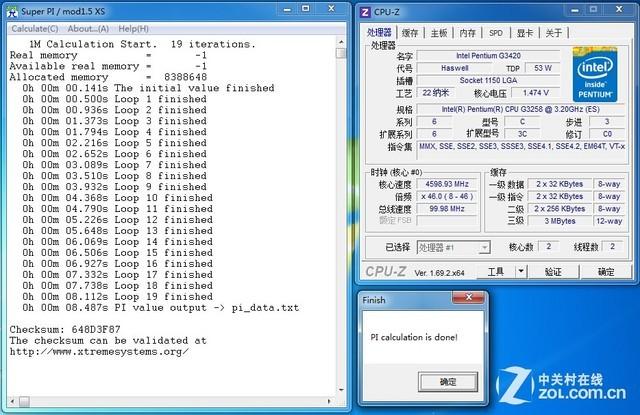Viewport: 640px width, 415px height.
Task: Click the '2 x 256 KBytes' L2 cache value
Action: [x=560, y=209]
